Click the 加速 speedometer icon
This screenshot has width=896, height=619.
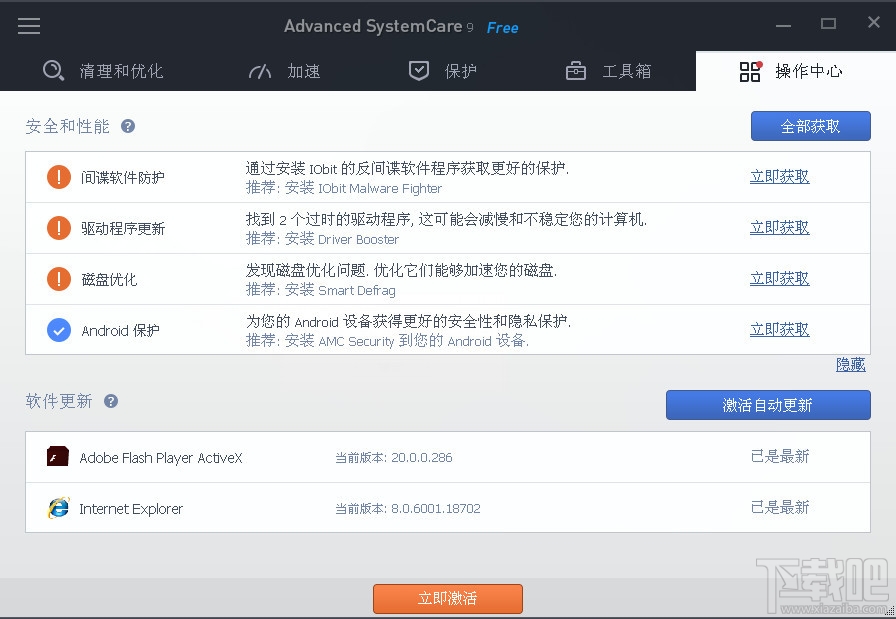click(259, 71)
